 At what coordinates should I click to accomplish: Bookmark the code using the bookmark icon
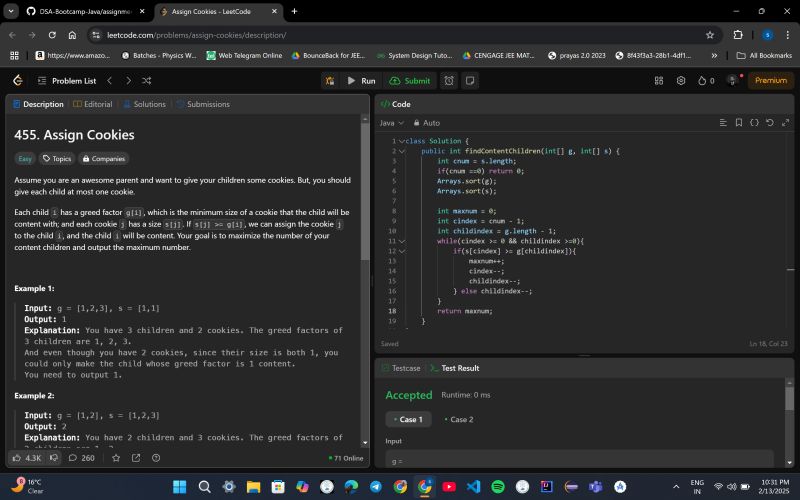(739, 122)
